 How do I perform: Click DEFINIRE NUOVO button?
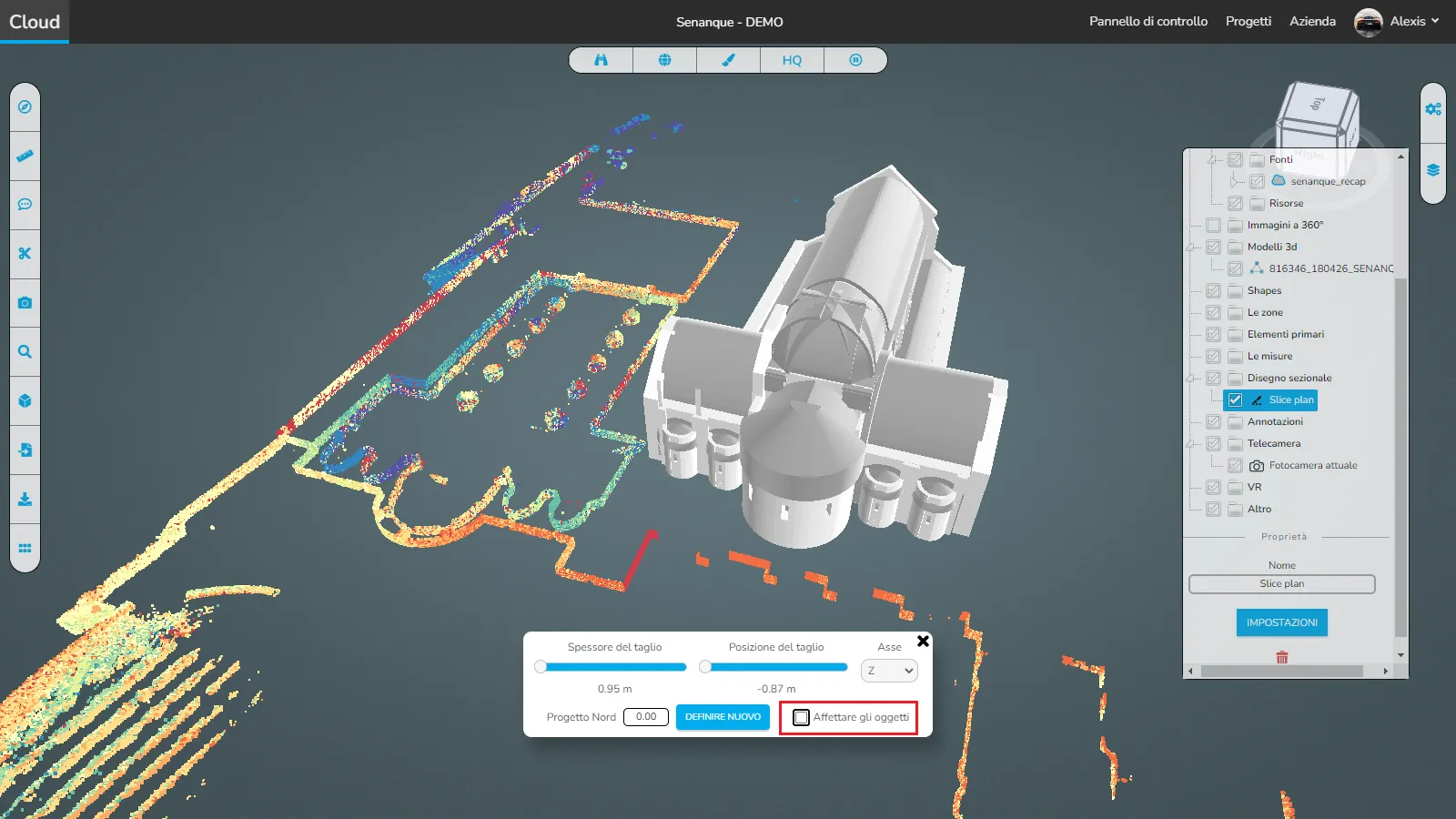tap(723, 717)
